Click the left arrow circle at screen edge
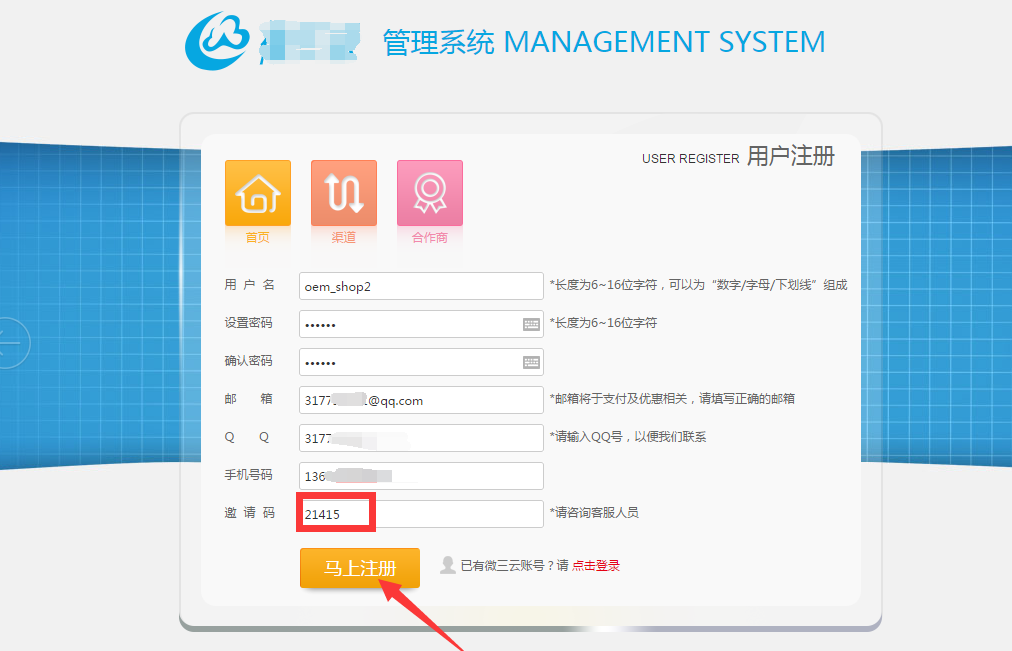Image resolution: width=1012 pixels, height=651 pixels. tap(10, 344)
